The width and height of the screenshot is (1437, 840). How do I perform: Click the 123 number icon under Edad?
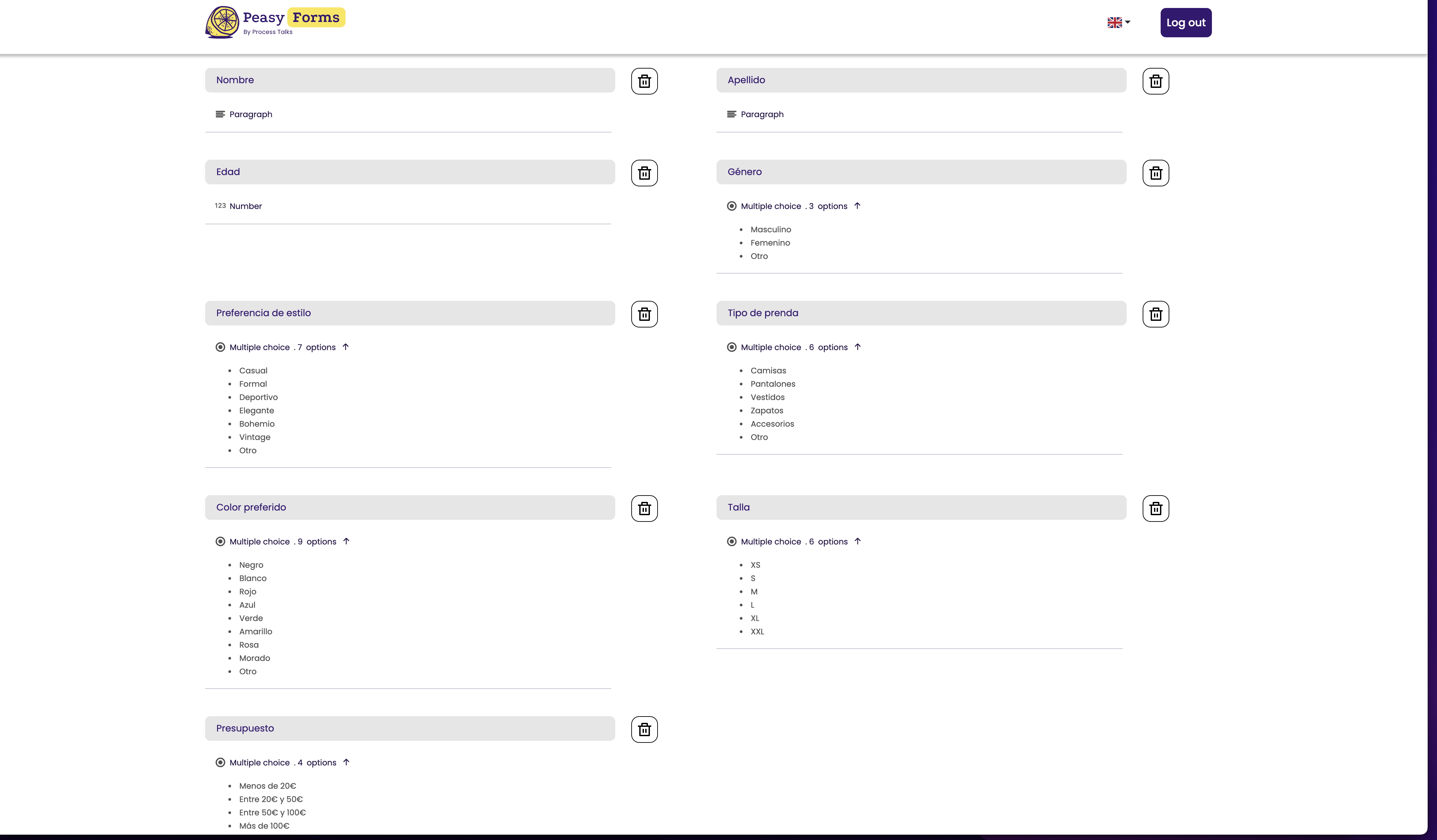point(220,206)
